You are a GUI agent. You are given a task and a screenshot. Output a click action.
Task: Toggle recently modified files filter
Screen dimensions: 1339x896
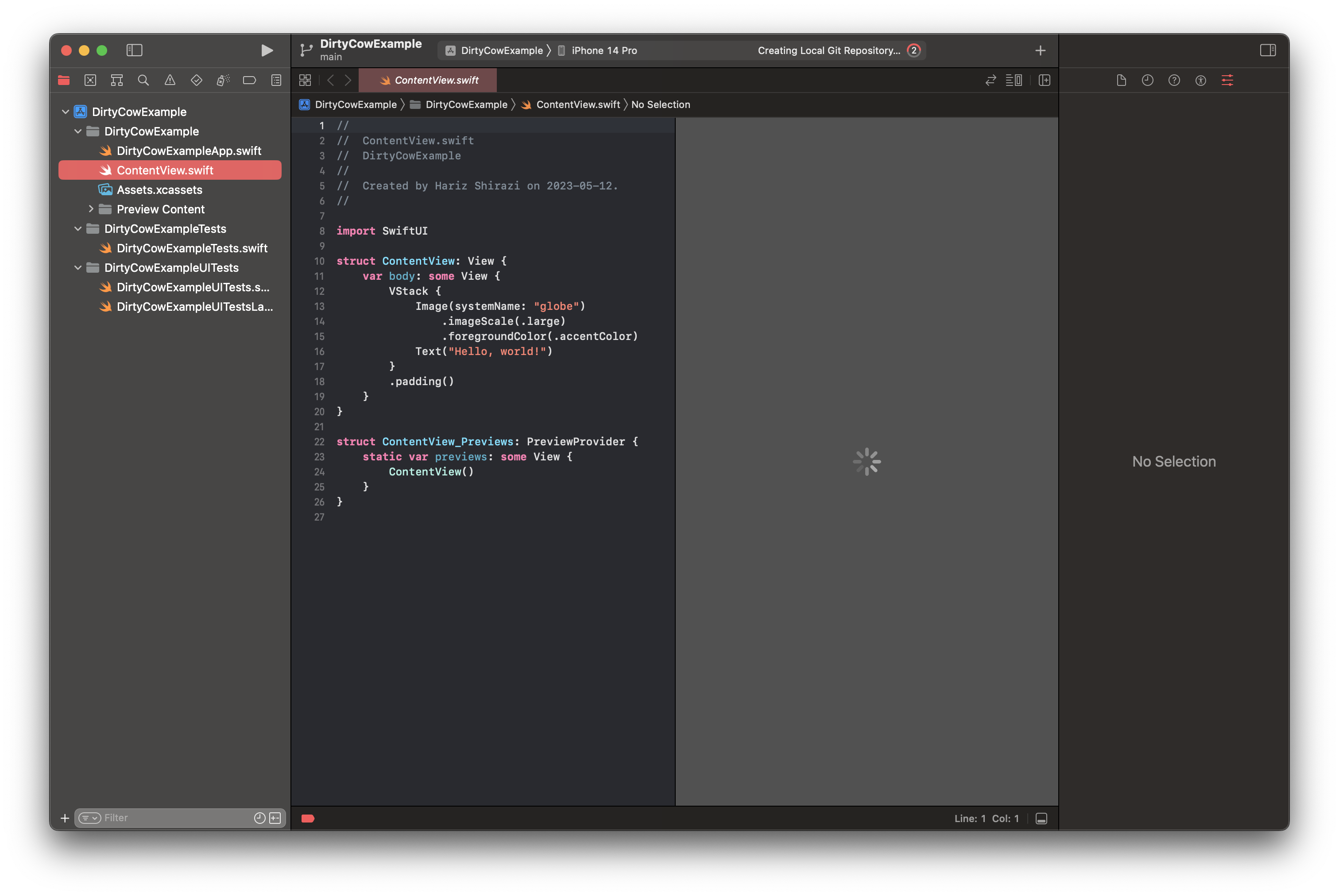[259, 818]
